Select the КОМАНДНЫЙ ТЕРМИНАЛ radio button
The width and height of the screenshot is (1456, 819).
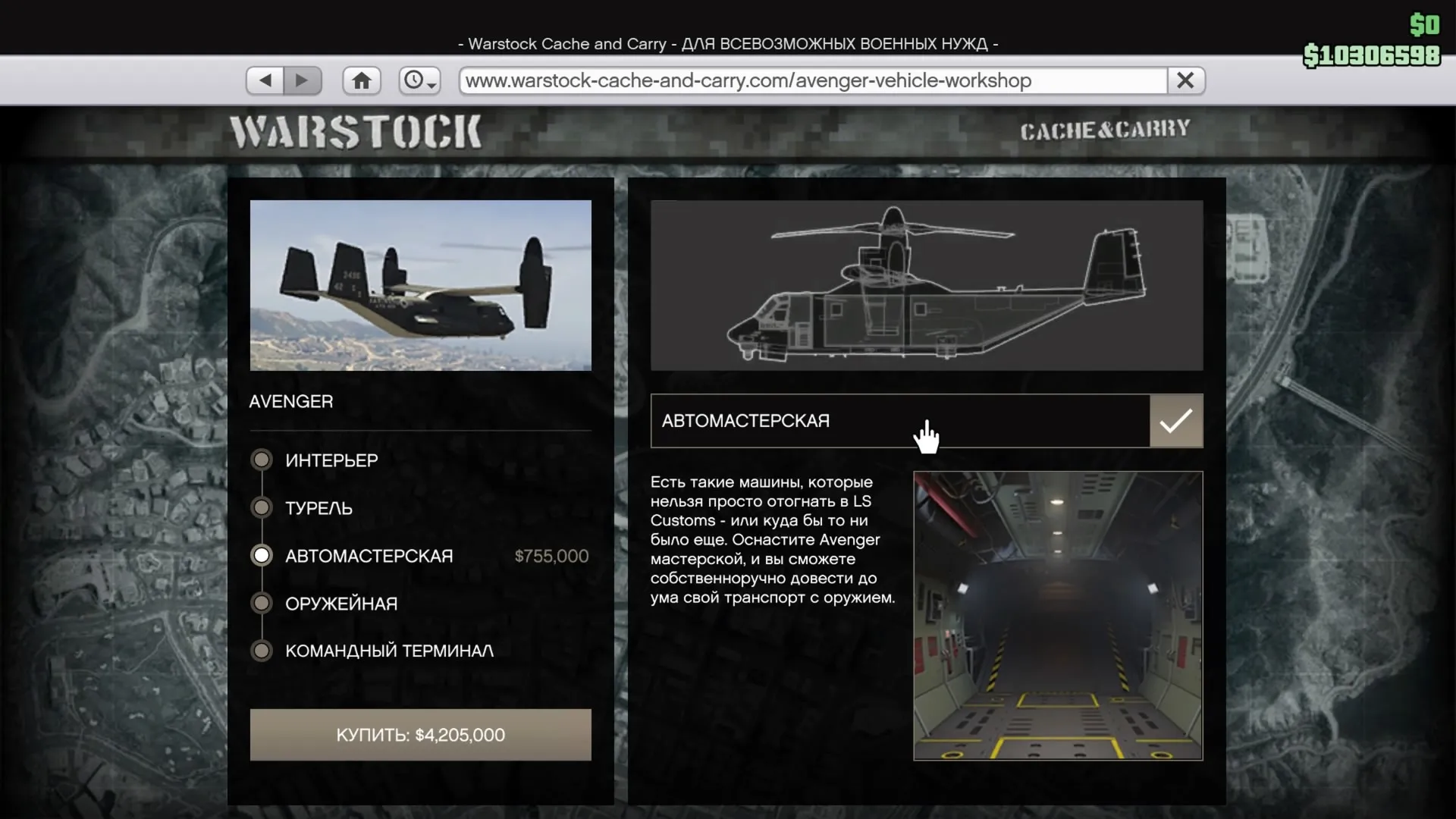(262, 651)
